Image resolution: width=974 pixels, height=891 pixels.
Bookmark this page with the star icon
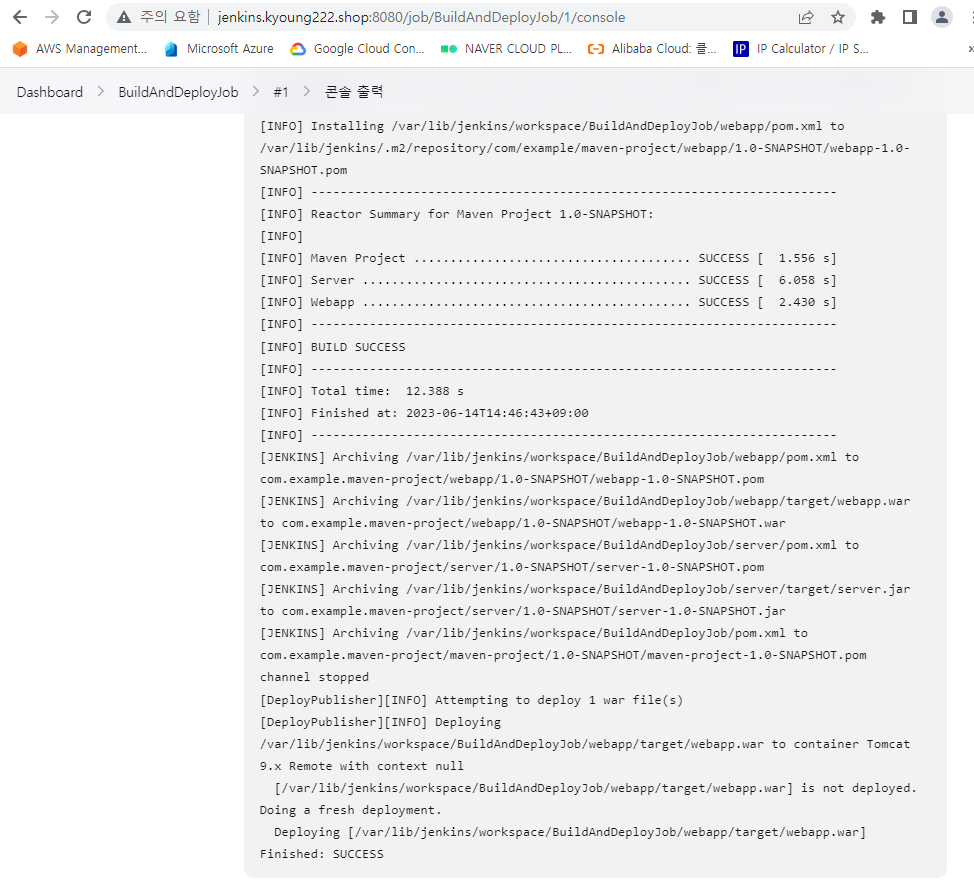[838, 17]
